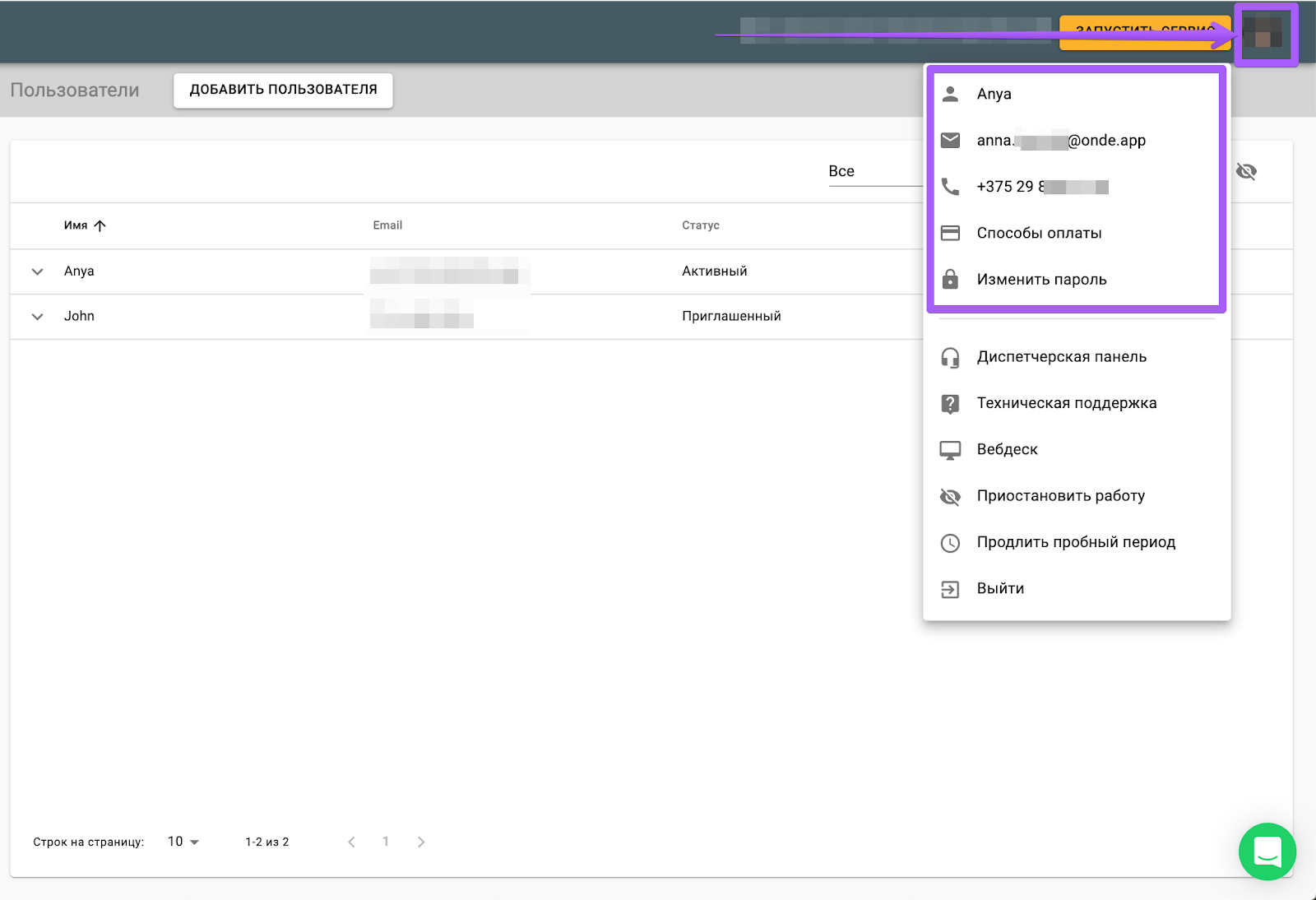Select Вебдеск in the profile menu
The width and height of the screenshot is (1316, 900).
[1007, 450]
